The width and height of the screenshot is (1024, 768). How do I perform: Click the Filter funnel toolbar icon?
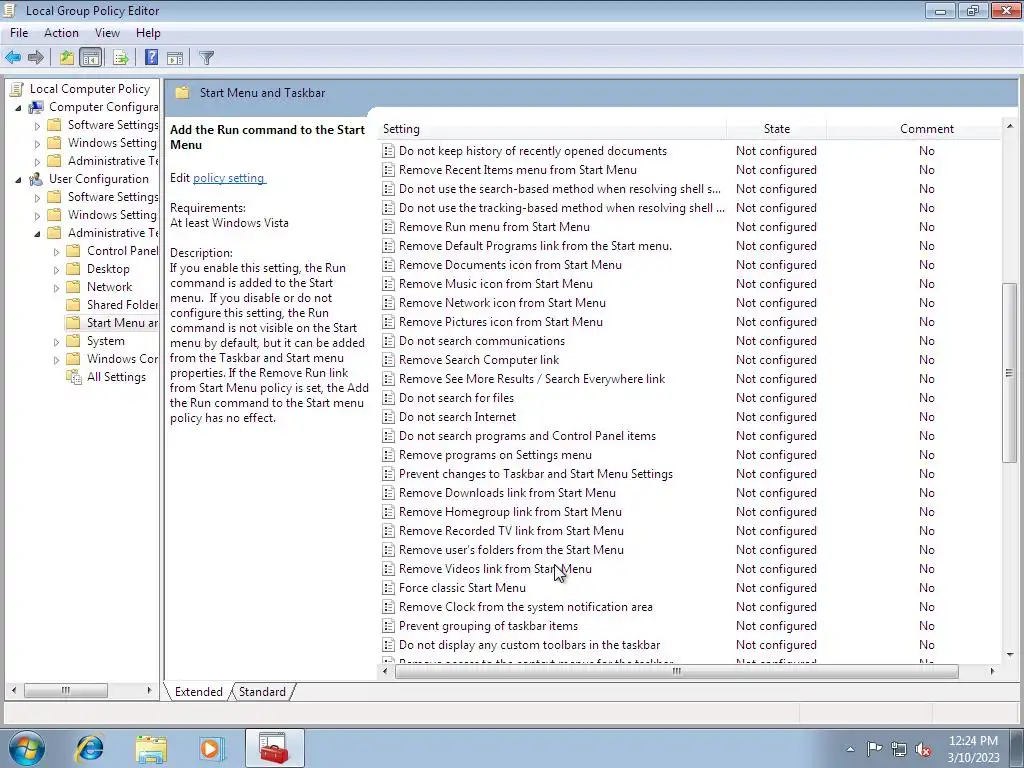click(x=206, y=57)
